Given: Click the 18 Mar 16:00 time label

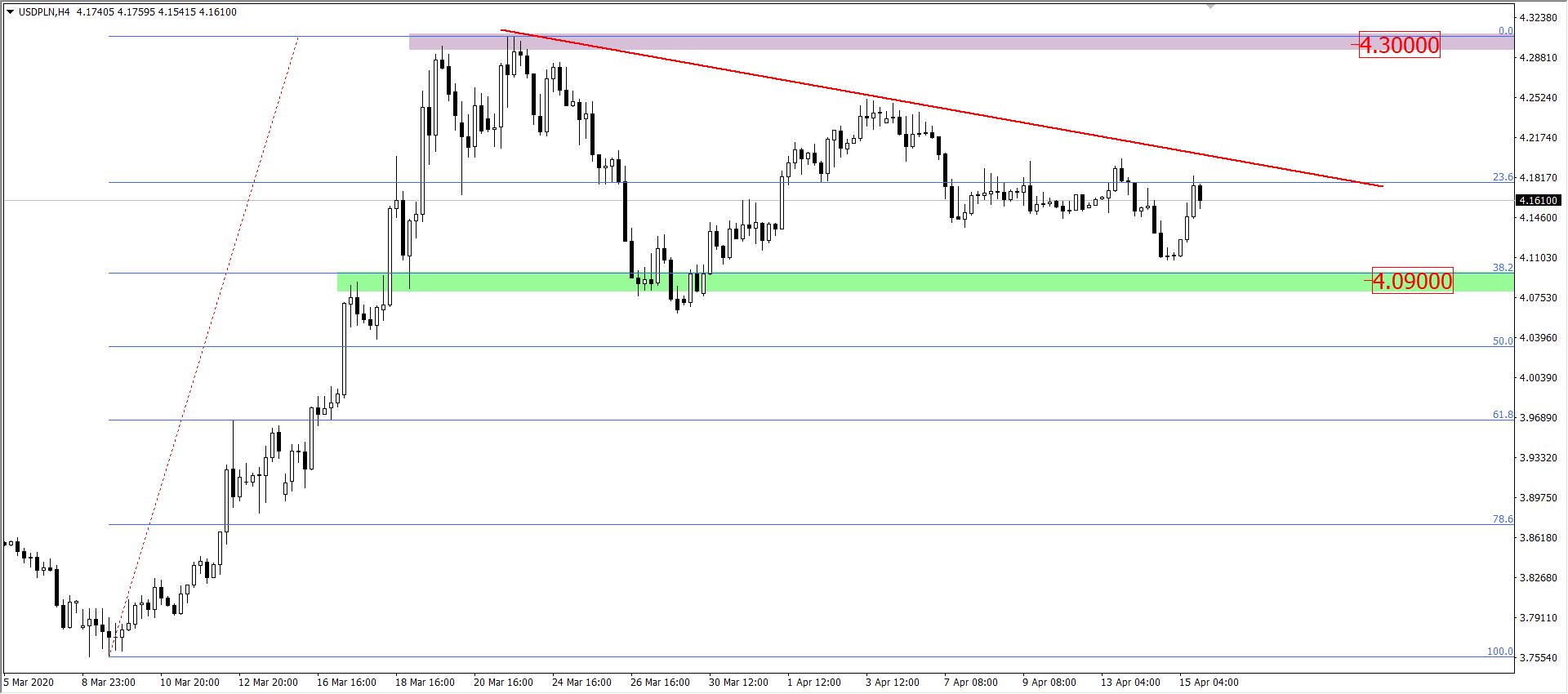Looking at the screenshot, I should (x=425, y=683).
